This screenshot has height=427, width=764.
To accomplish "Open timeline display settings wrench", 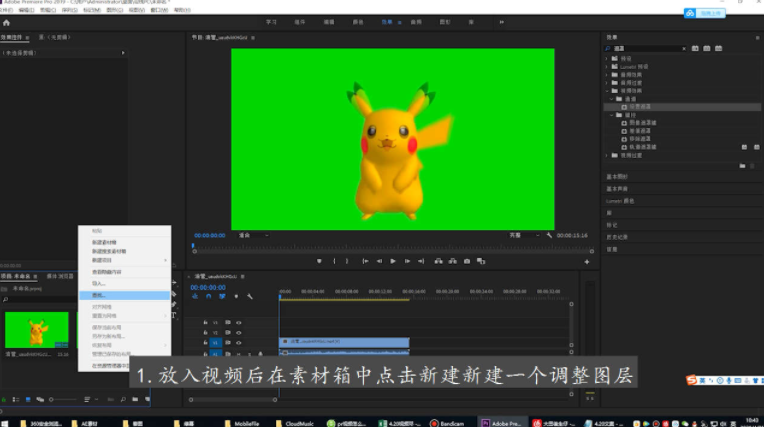I will 249,296.
